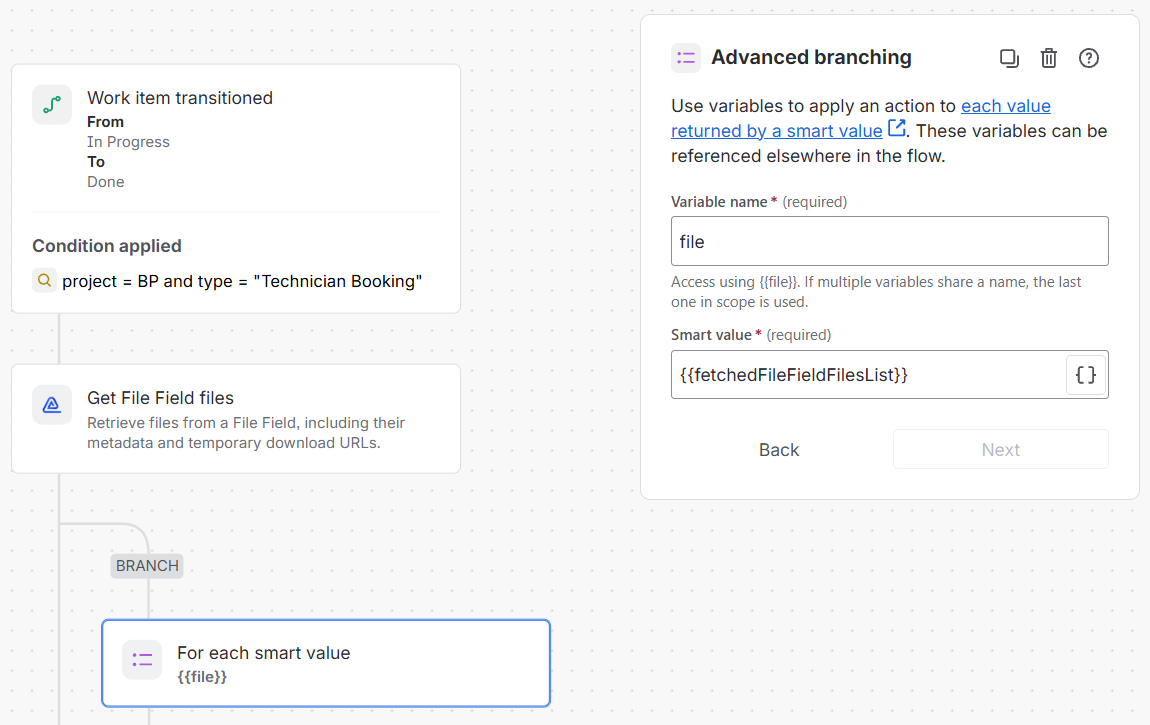The image size is (1150, 725).
Task: Open the smart value picker curly braces button
Action: click(x=1085, y=375)
